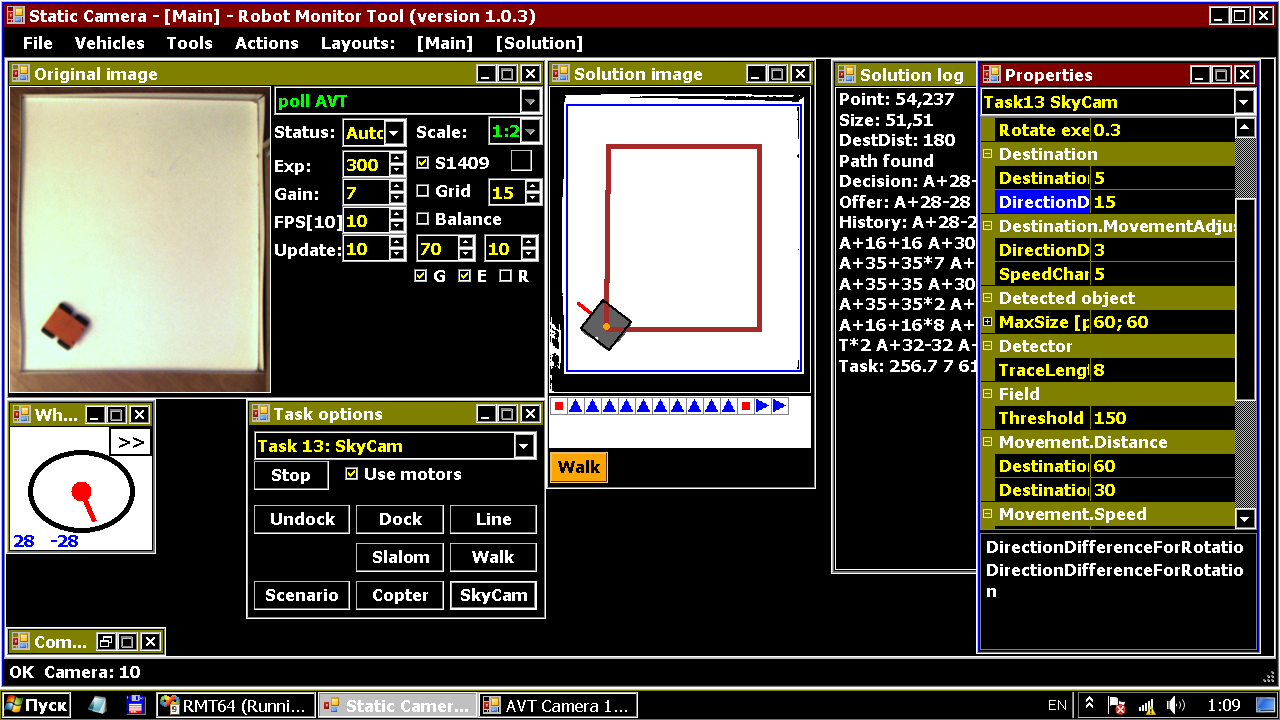The image size is (1280, 720).
Task: Check the R checkbox
Action: point(506,276)
